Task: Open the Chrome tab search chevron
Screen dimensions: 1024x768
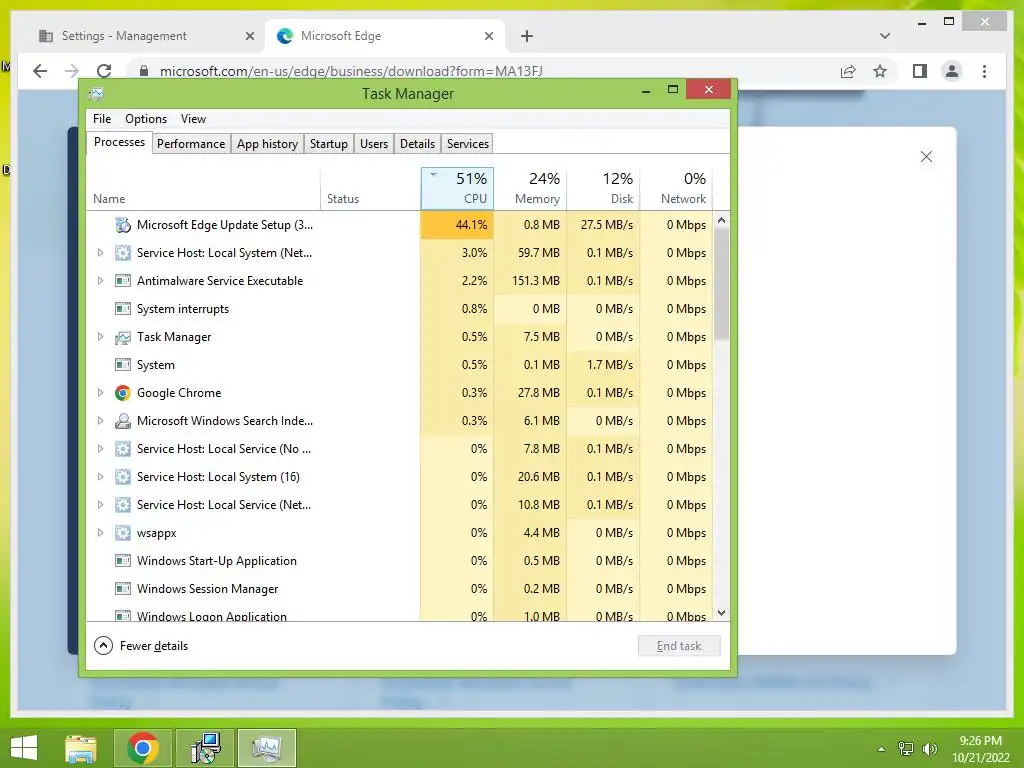Action: (x=885, y=36)
